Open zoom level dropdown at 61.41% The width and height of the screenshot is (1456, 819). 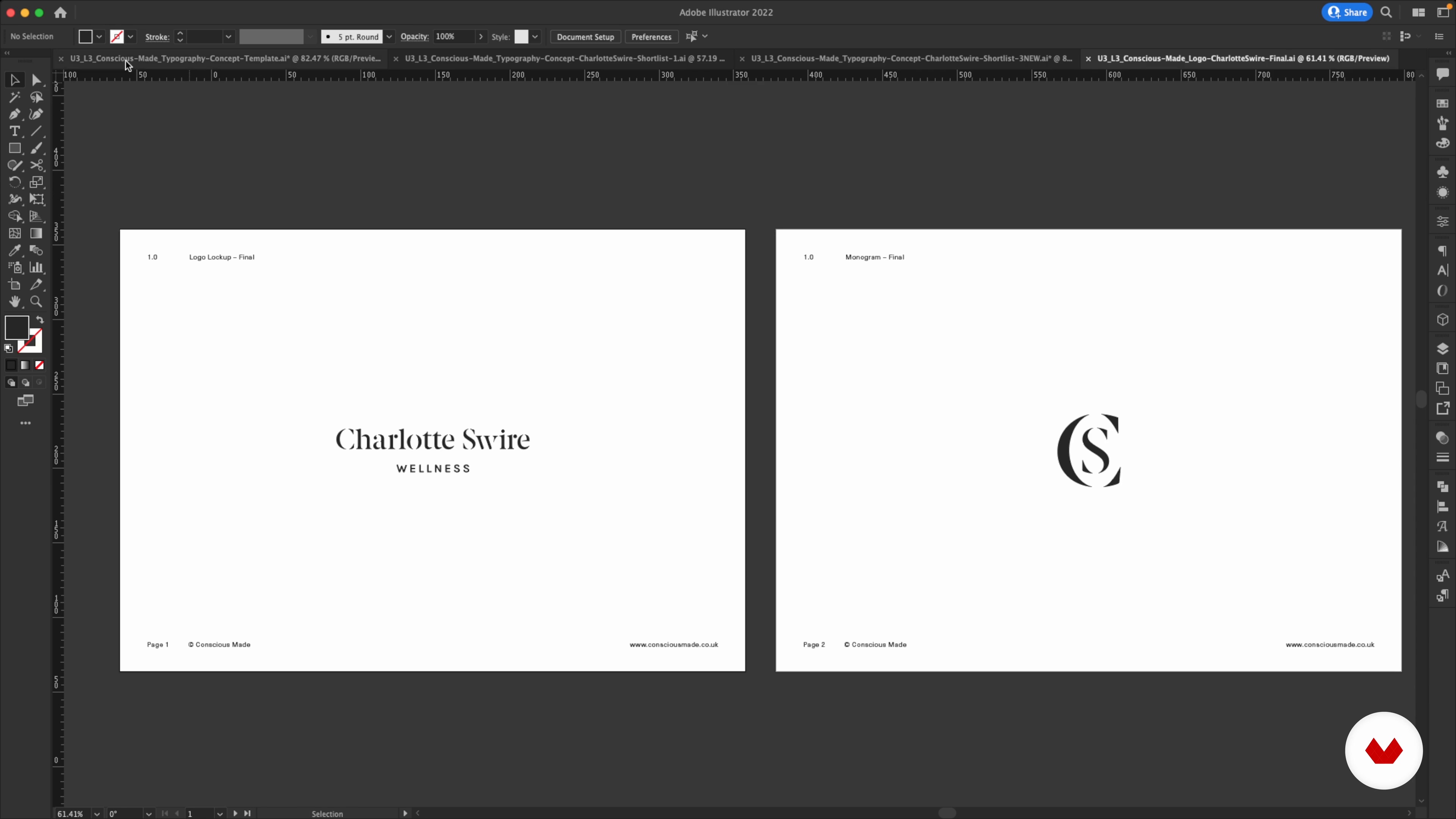click(x=97, y=814)
